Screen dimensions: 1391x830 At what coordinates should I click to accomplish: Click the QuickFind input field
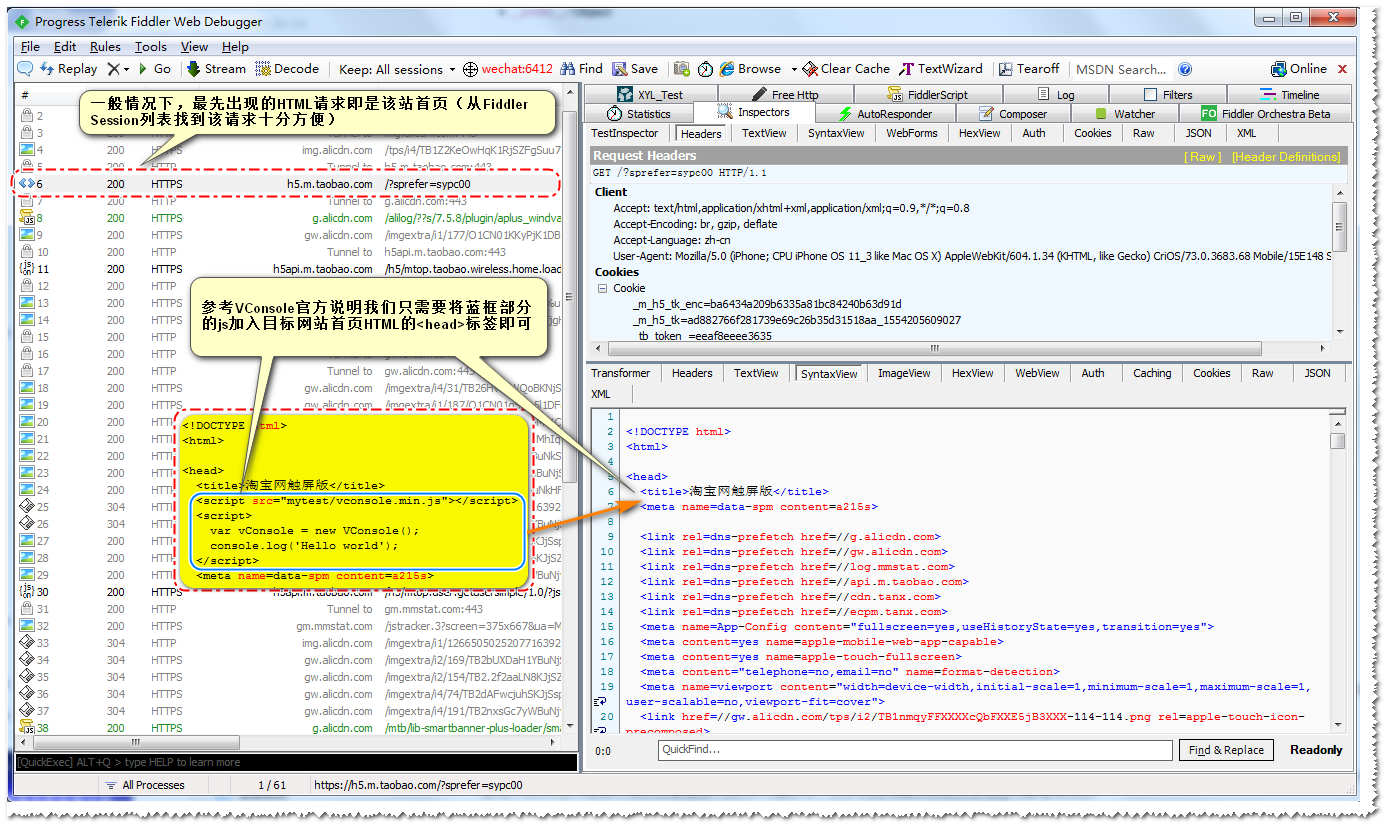point(914,750)
